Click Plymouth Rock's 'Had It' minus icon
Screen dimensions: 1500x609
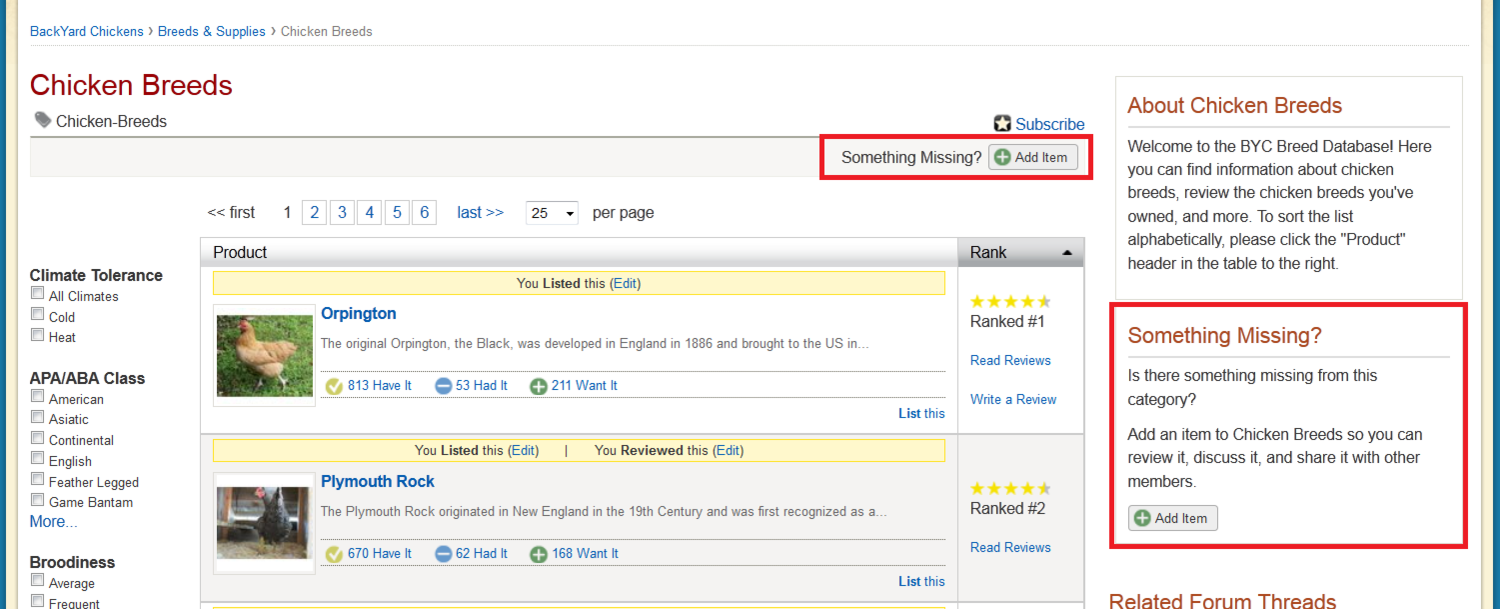tap(443, 554)
